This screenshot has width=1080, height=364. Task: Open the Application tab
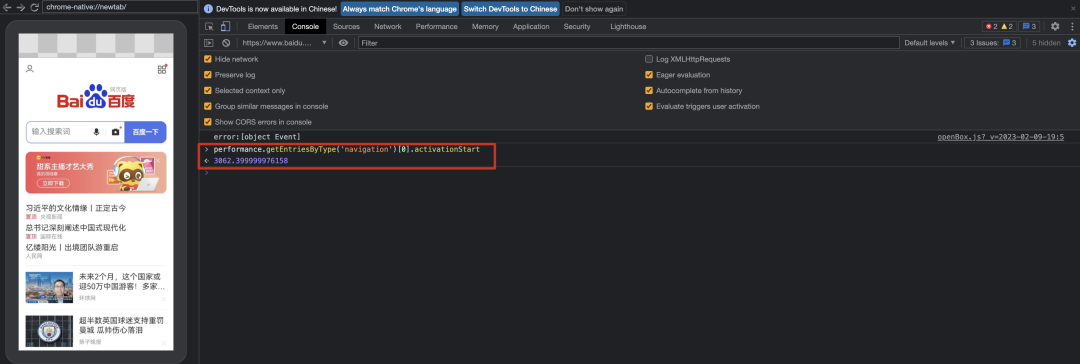[531, 26]
